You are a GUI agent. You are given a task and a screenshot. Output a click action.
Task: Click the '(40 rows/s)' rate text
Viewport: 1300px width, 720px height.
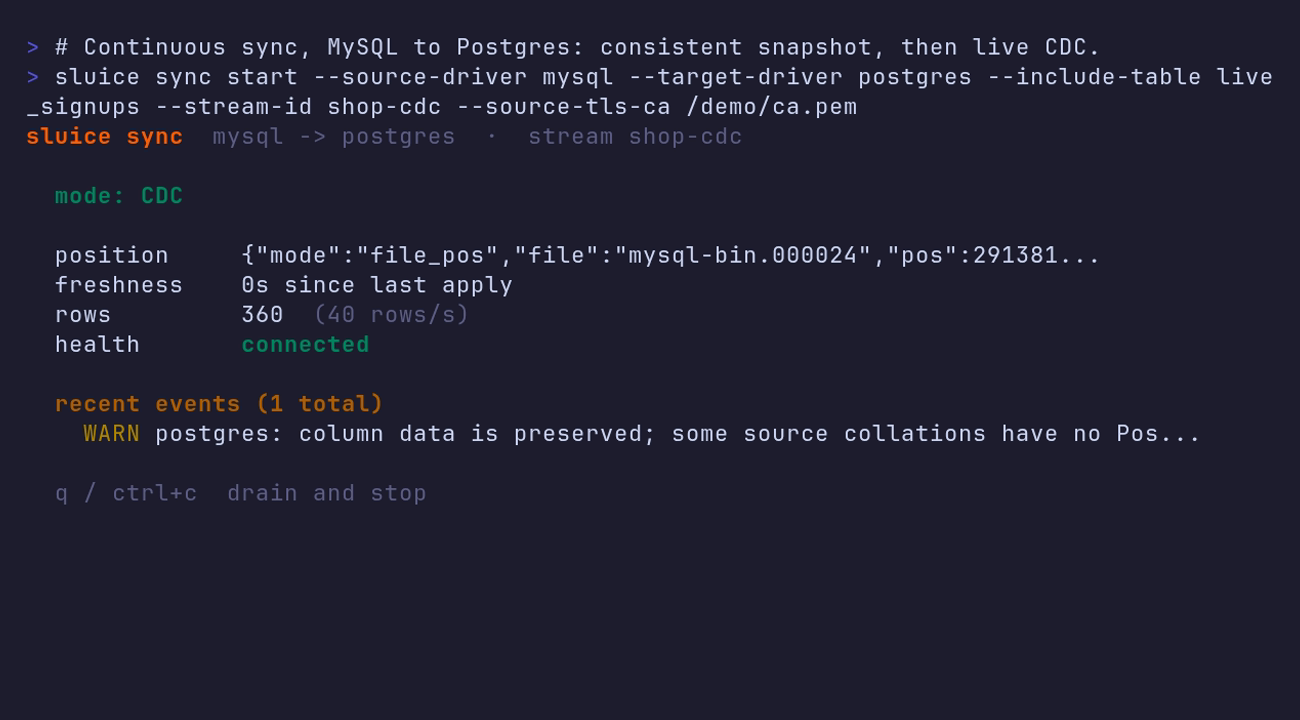pos(391,314)
